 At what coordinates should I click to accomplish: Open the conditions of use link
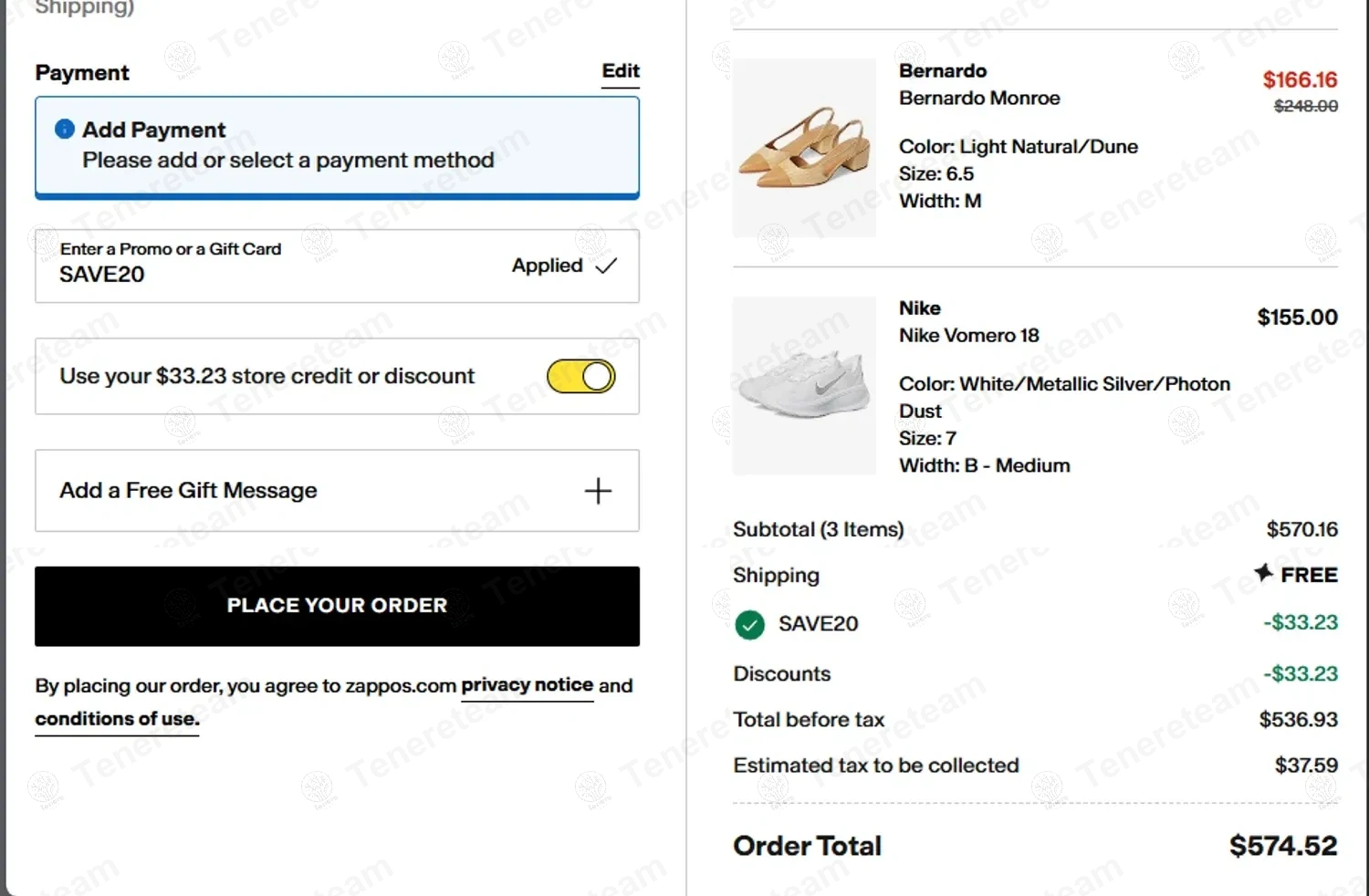[117, 719]
